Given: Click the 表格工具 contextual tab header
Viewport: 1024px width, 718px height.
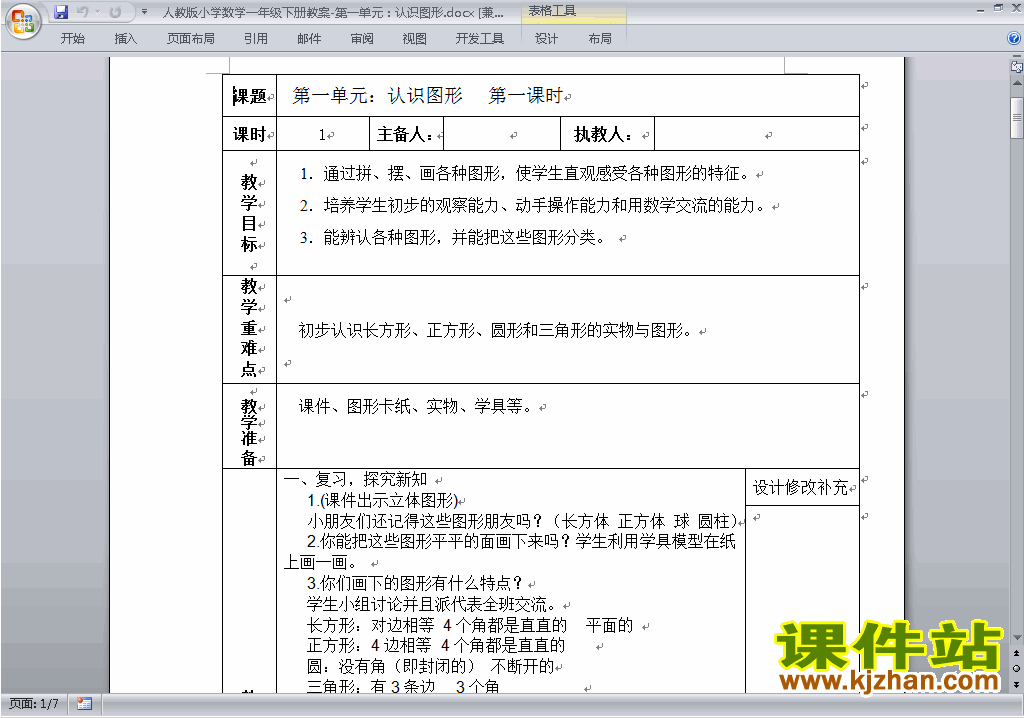Looking at the screenshot, I should (552, 11).
